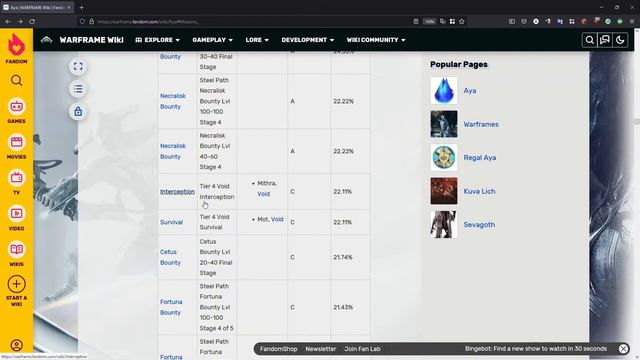Open Necralisk Bounty link for Lvl 40-60

click(x=173, y=151)
